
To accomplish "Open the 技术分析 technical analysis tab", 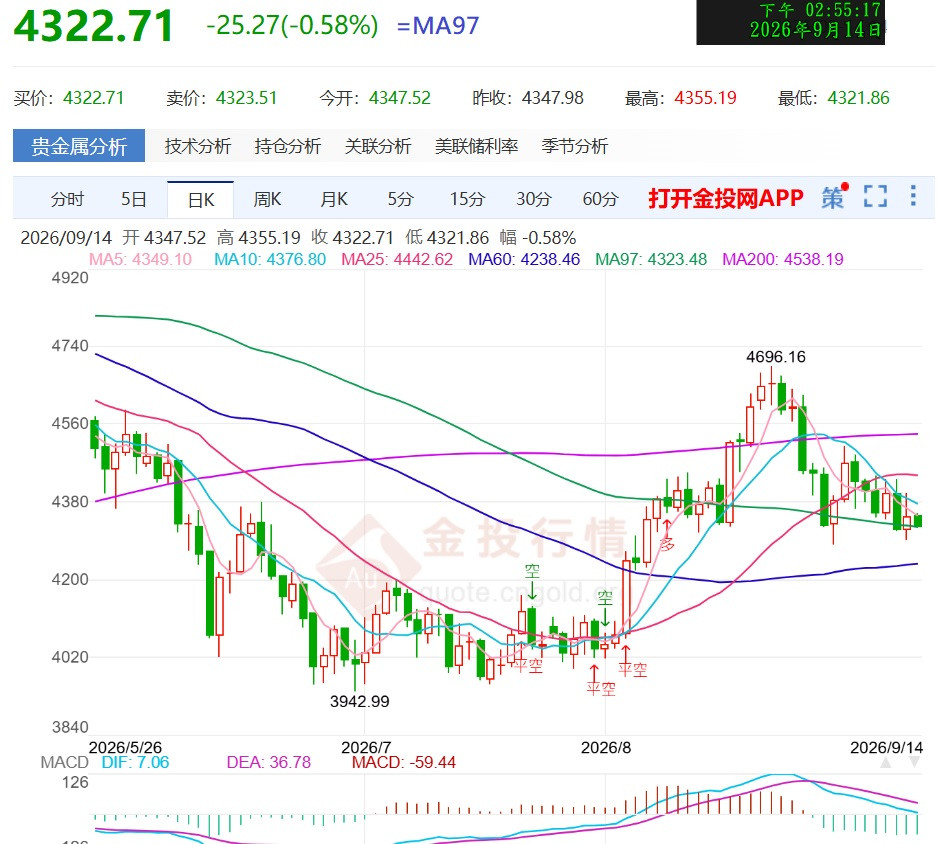I will point(198,146).
